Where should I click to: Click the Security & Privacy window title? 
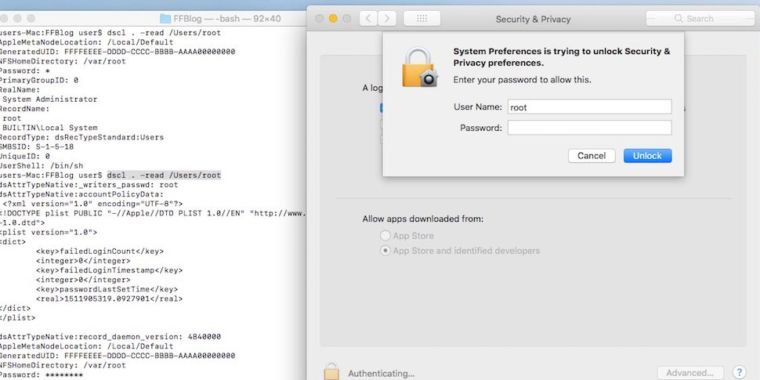(533, 19)
